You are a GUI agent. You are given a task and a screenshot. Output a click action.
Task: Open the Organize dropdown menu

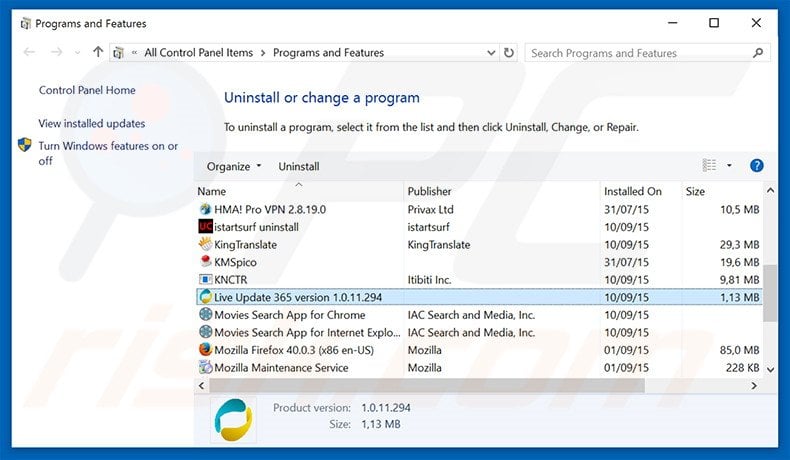pyautogui.click(x=234, y=166)
